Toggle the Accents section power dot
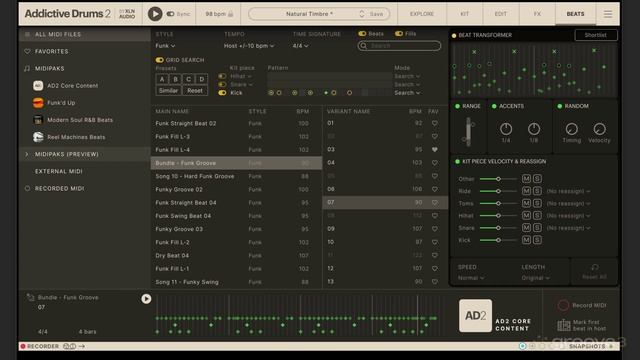 tap(494, 106)
